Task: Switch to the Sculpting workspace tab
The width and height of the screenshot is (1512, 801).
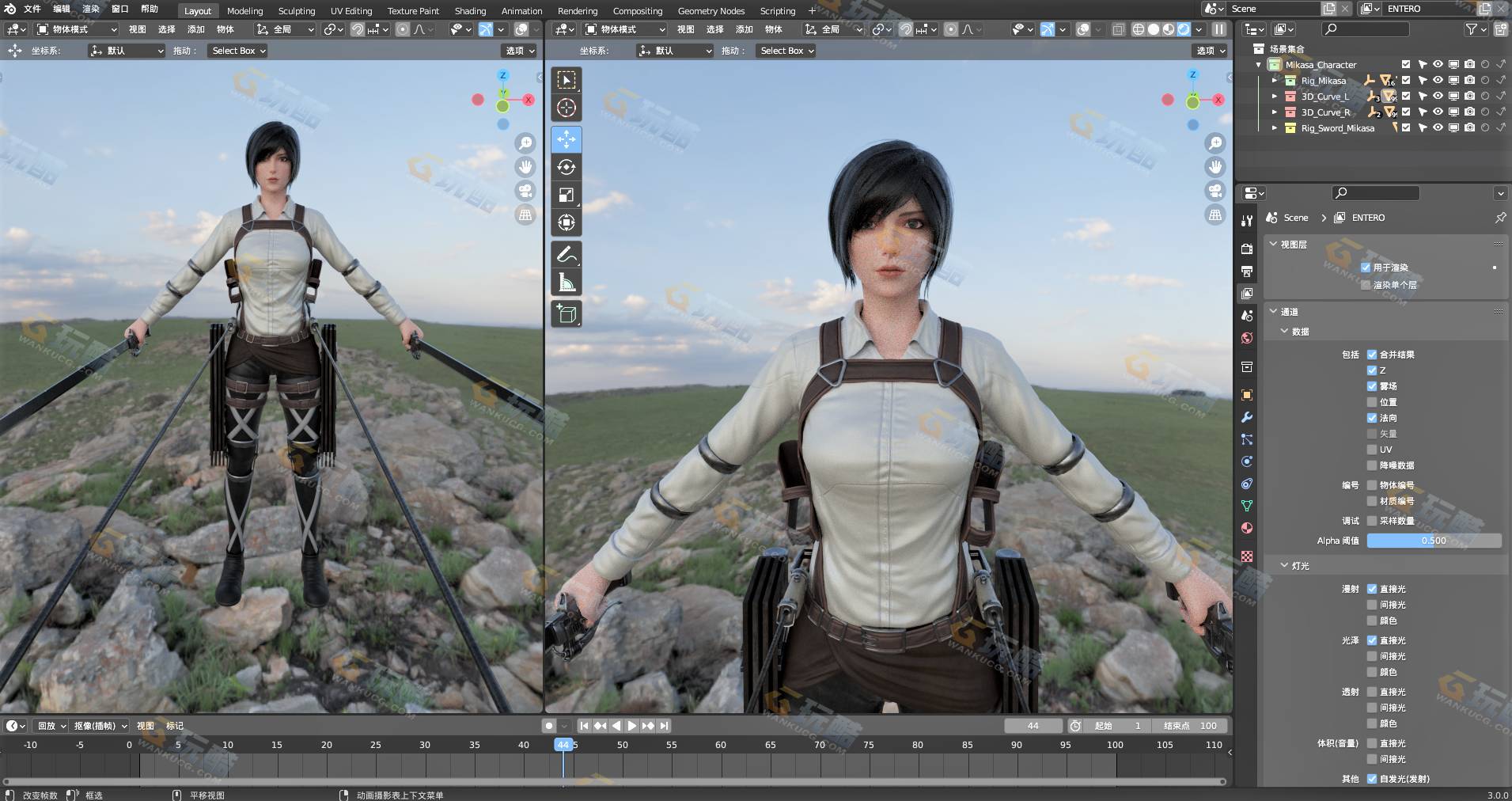Action: (x=297, y=11)
